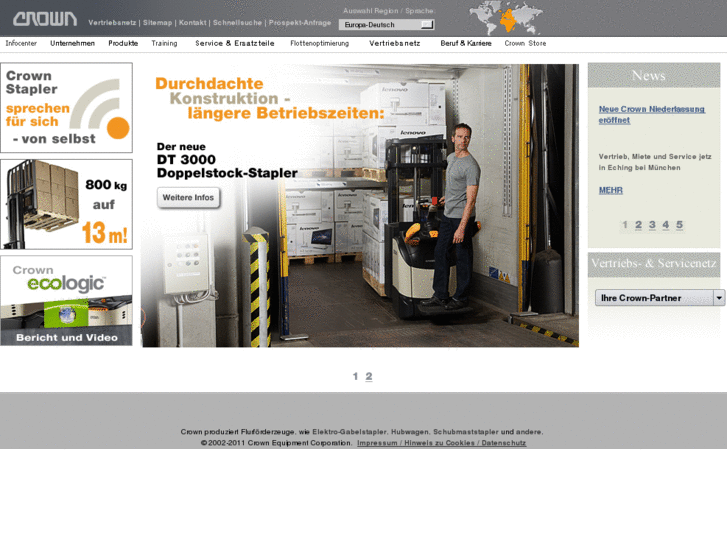Open the Neue Crown Niederlassung eröffnet link
727x545 pixels.
tap(651, 115)
